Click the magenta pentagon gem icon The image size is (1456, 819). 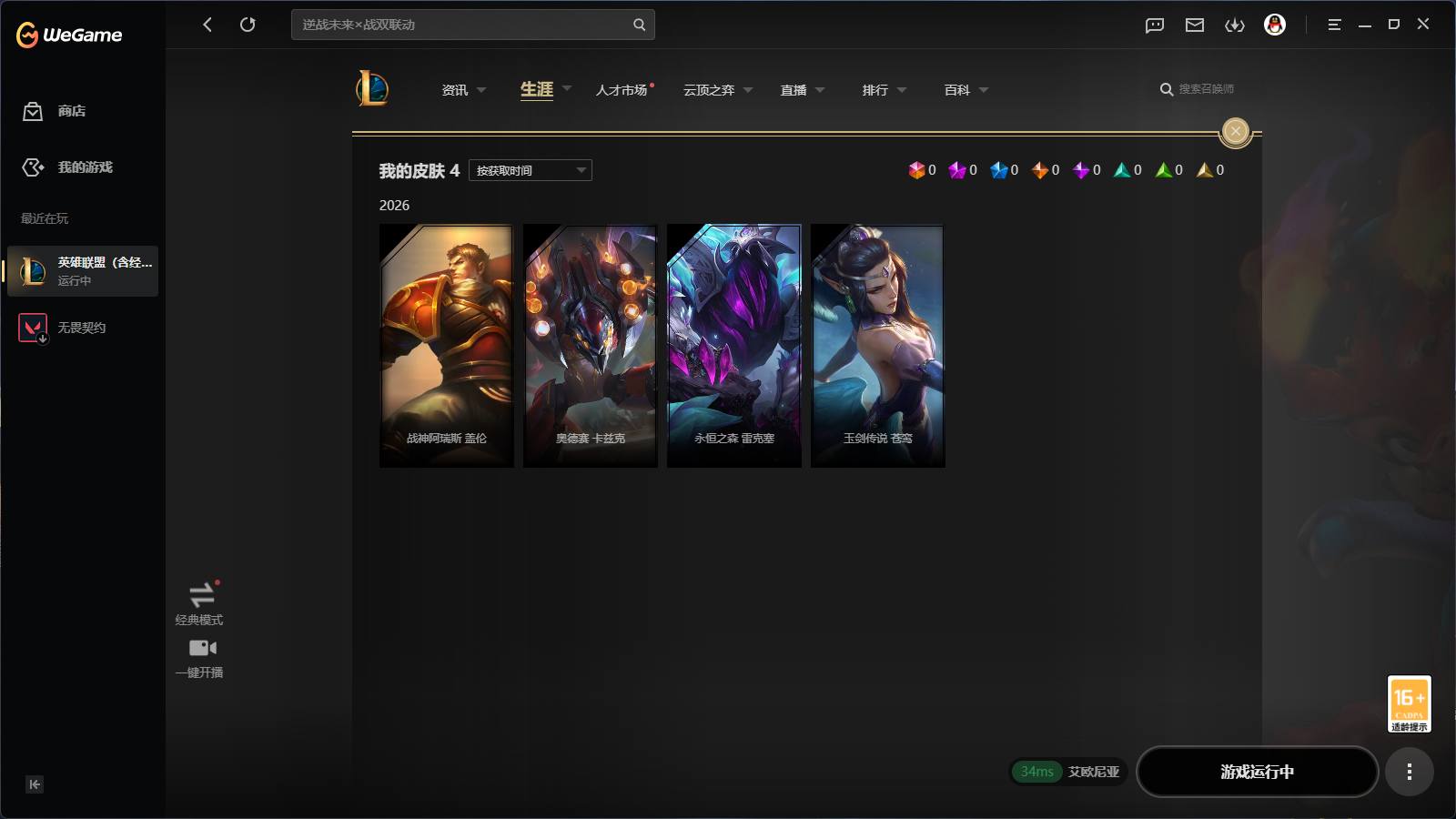click(x=957, y=170)
